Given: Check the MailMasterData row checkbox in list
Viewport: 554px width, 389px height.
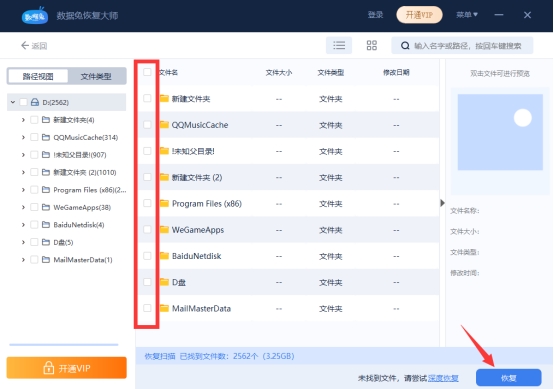Looking at the screenshot, I should [x=147, y=308].
